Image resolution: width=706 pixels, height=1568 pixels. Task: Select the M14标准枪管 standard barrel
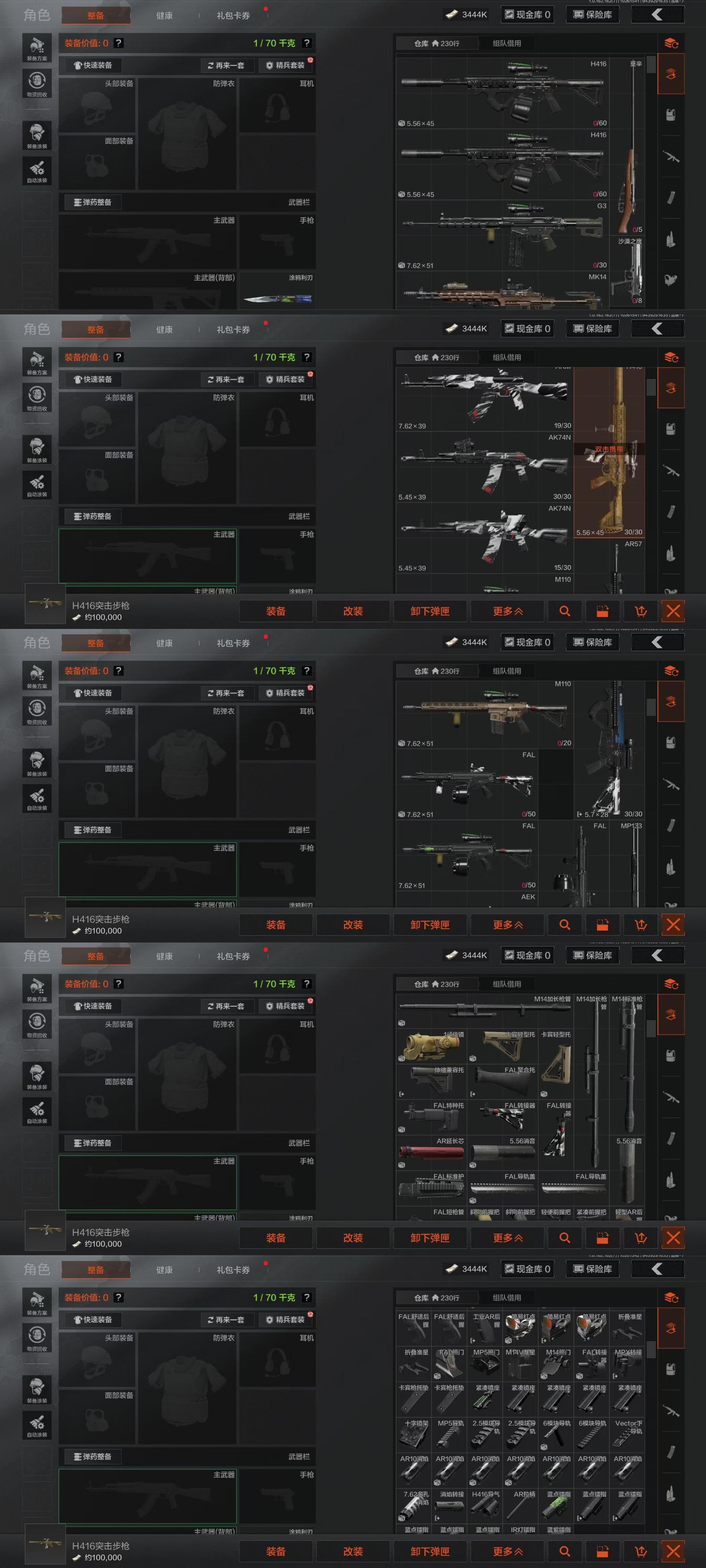(627, 1065)
